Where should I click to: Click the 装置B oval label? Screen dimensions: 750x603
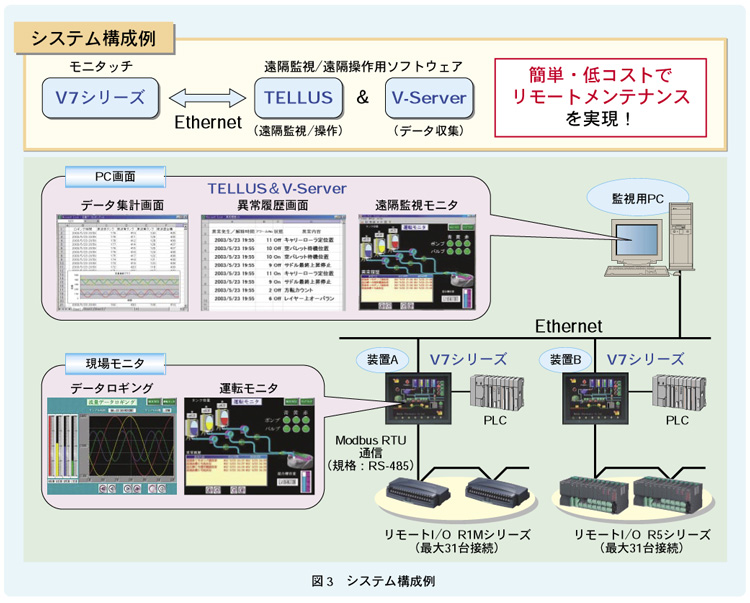(565, 360)
